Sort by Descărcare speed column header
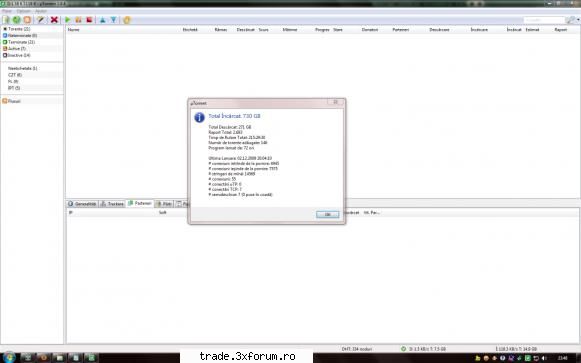581x363 pixels. tap(439, 29)
